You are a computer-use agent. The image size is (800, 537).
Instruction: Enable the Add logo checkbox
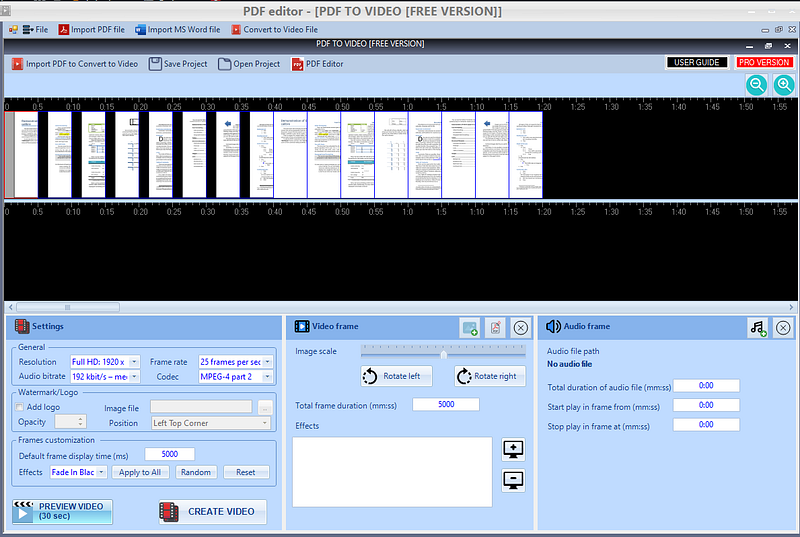coord(19,407)
